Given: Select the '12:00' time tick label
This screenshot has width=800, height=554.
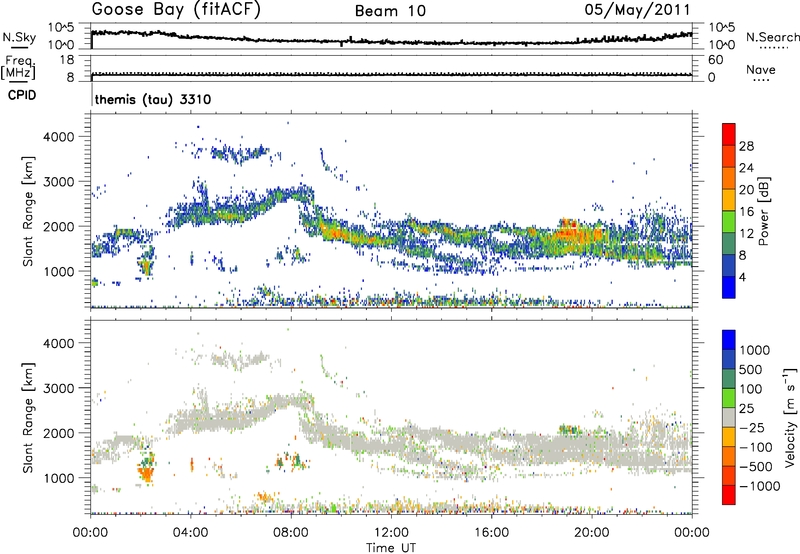Looking at the screenshot, I should pyautogui.click(x=391, y=533).
